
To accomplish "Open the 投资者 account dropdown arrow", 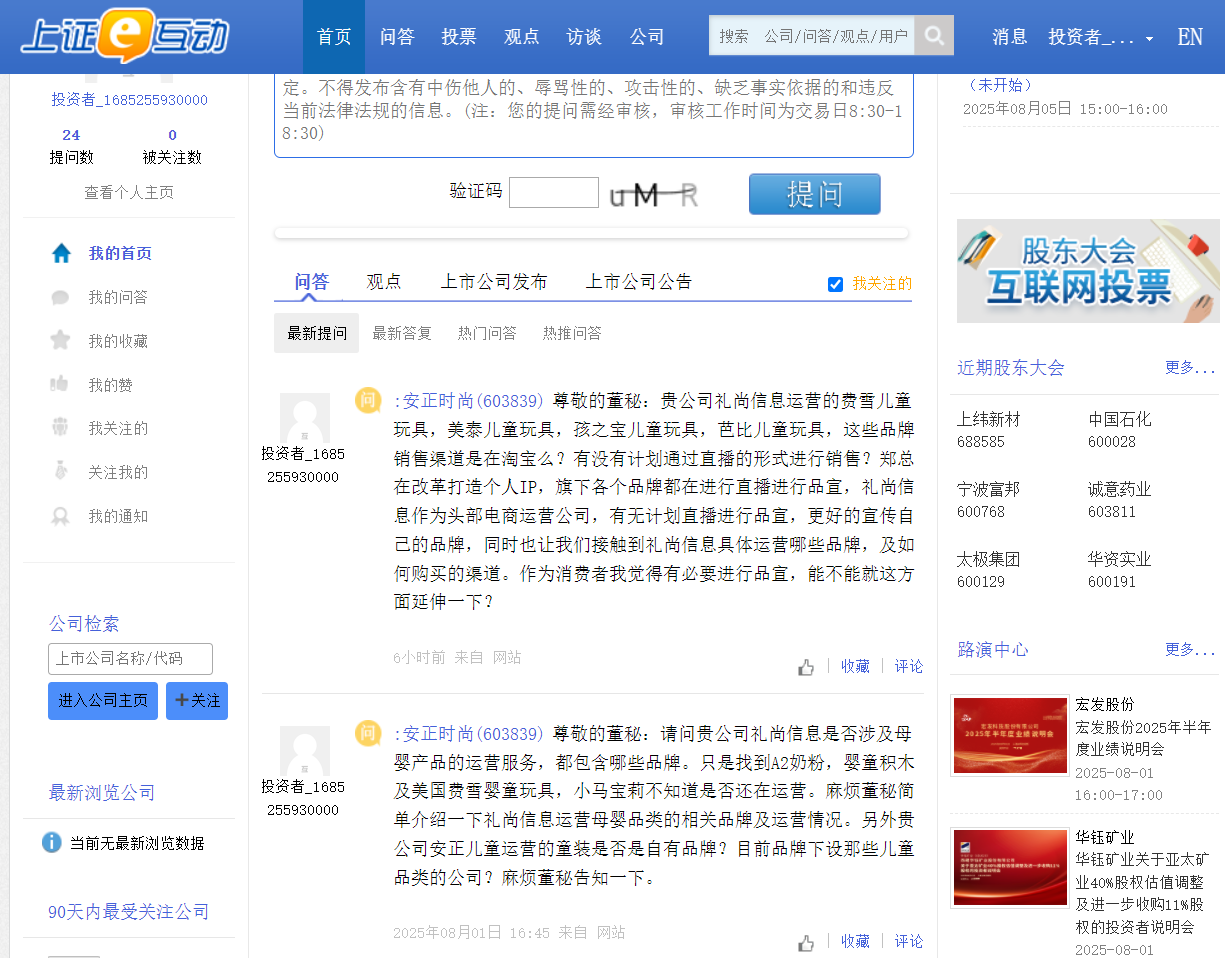I will click(1149, 39).
